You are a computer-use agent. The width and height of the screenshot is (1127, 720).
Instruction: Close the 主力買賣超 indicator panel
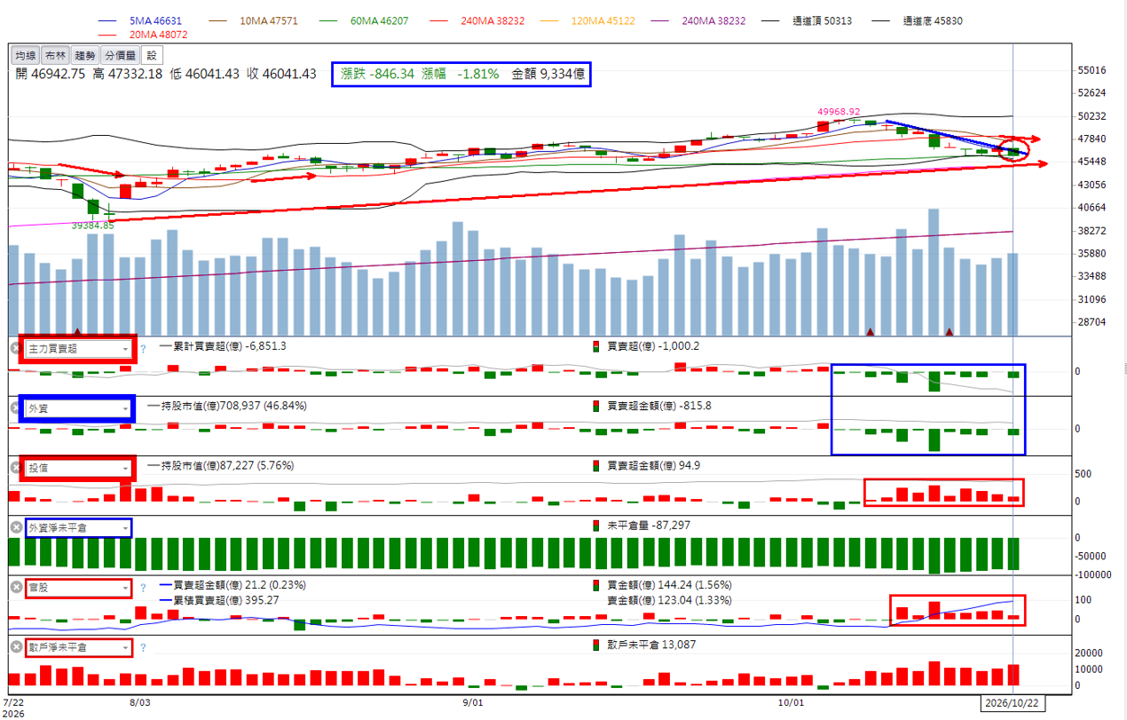click(x=16, y=349)
